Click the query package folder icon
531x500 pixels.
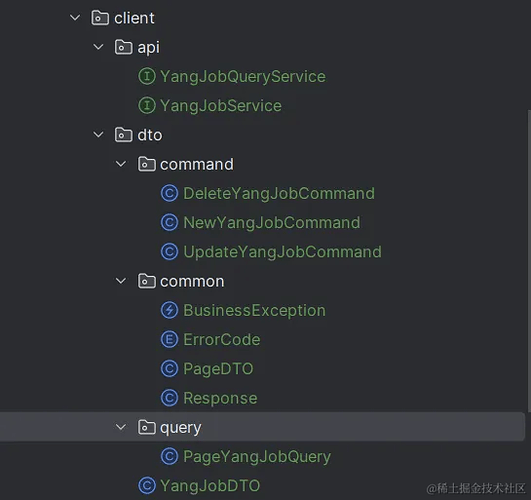(147, 427)
